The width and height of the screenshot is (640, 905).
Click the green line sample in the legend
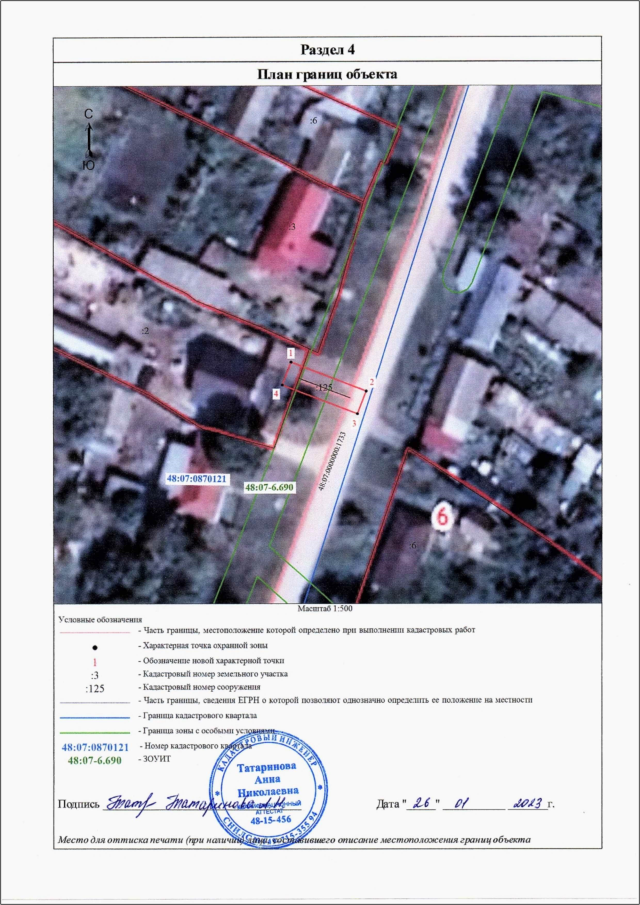[x=93, y=732]
